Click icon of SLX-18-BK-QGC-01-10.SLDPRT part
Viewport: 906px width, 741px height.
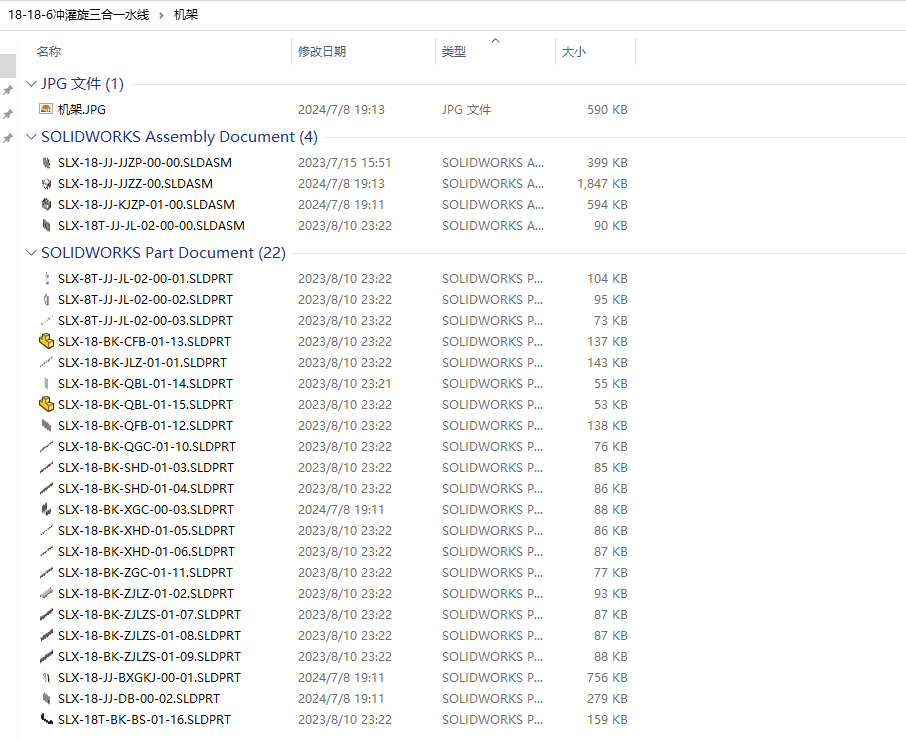coord(46,446)
